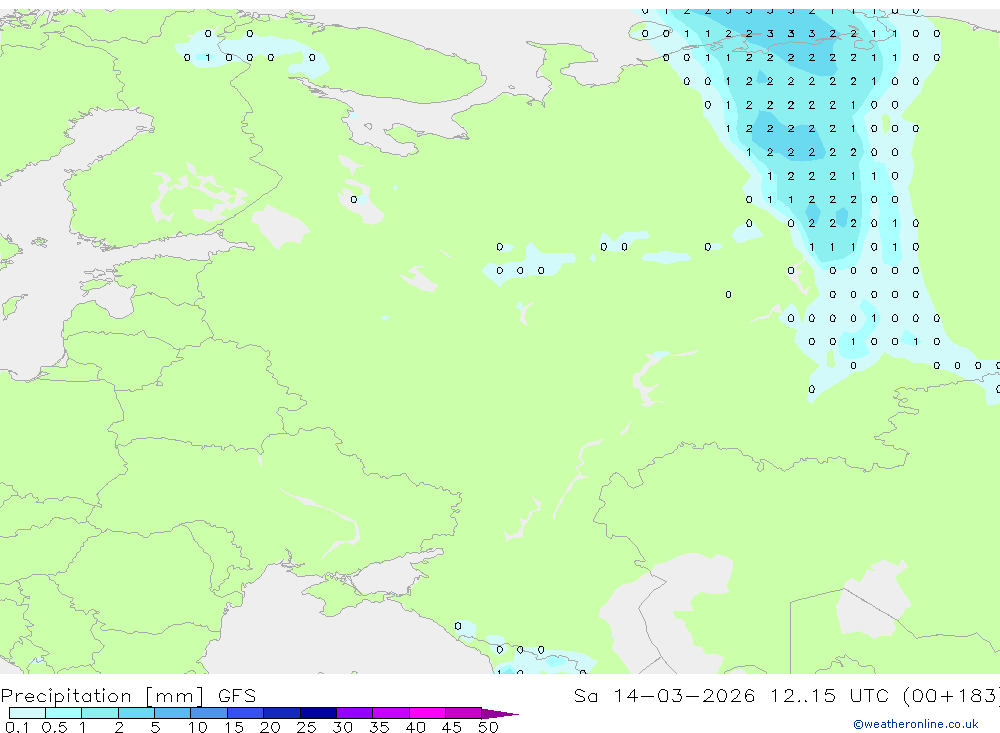The height and width of the screenshot is (733, 1000).
Task: Click the '0.1' legend scale label
Action: pos(17,727)
